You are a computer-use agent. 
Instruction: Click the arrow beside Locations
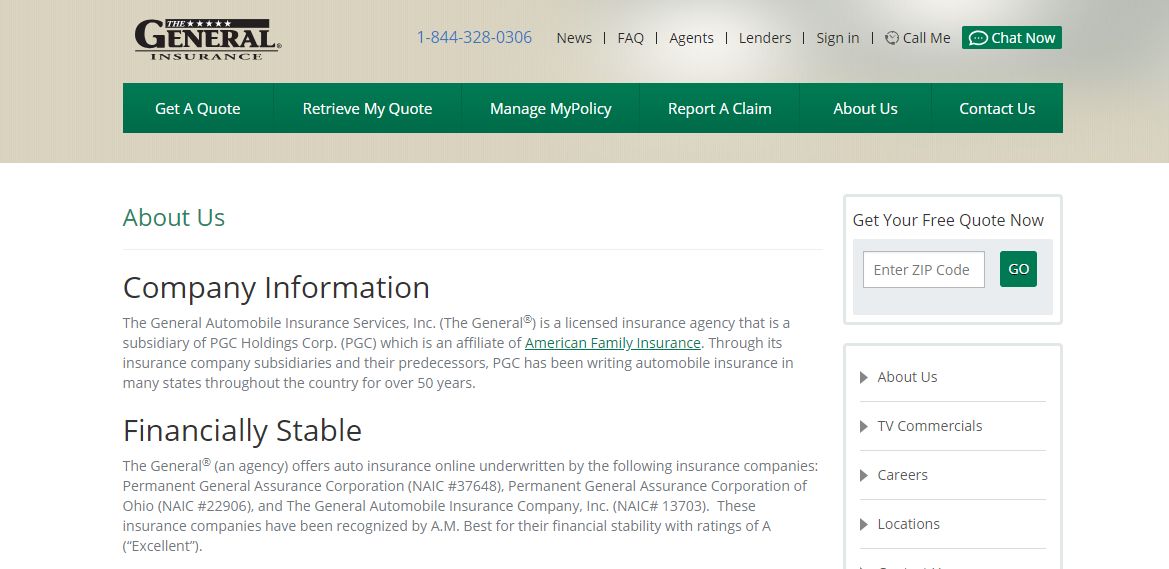click(864, 525)
